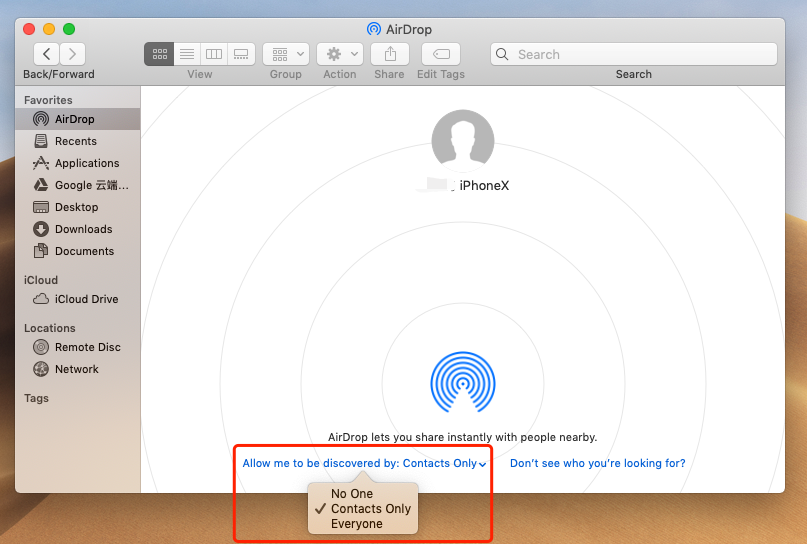Open Documents icon in the sidebar
This screenshot has height=544, width=807.
click(x=41, y=251)
